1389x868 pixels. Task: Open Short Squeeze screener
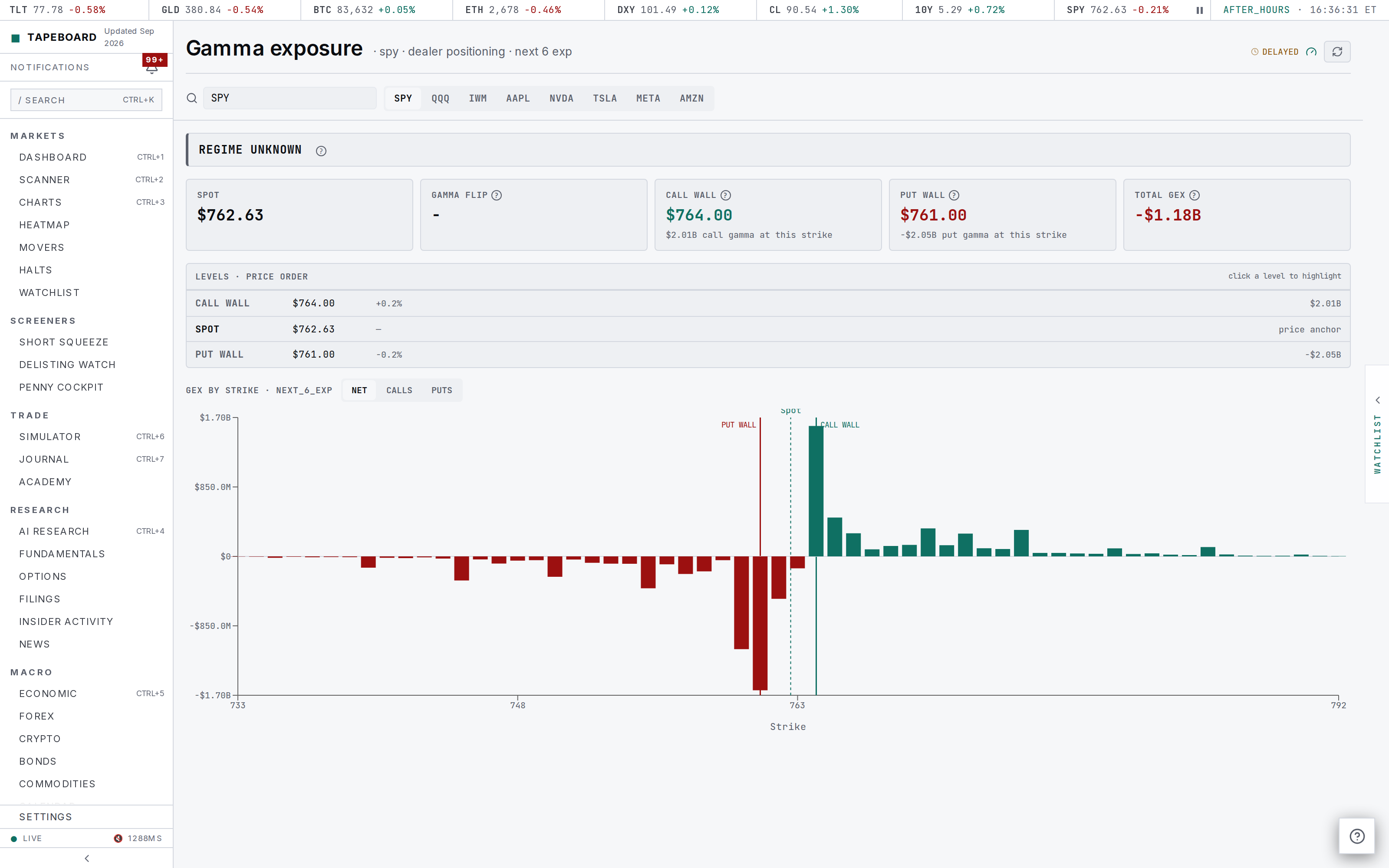click(x=86, y=342)
